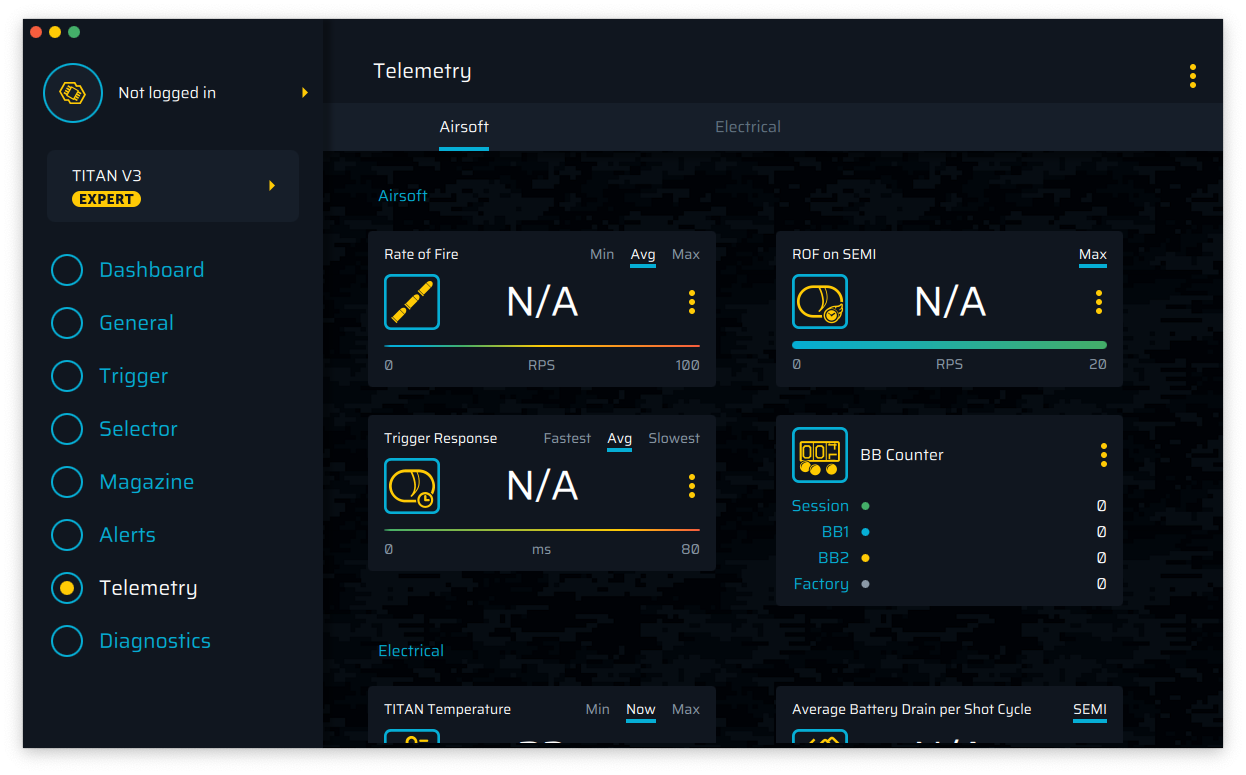Click the ROF on SEMI icon

[x=820, y=302]
